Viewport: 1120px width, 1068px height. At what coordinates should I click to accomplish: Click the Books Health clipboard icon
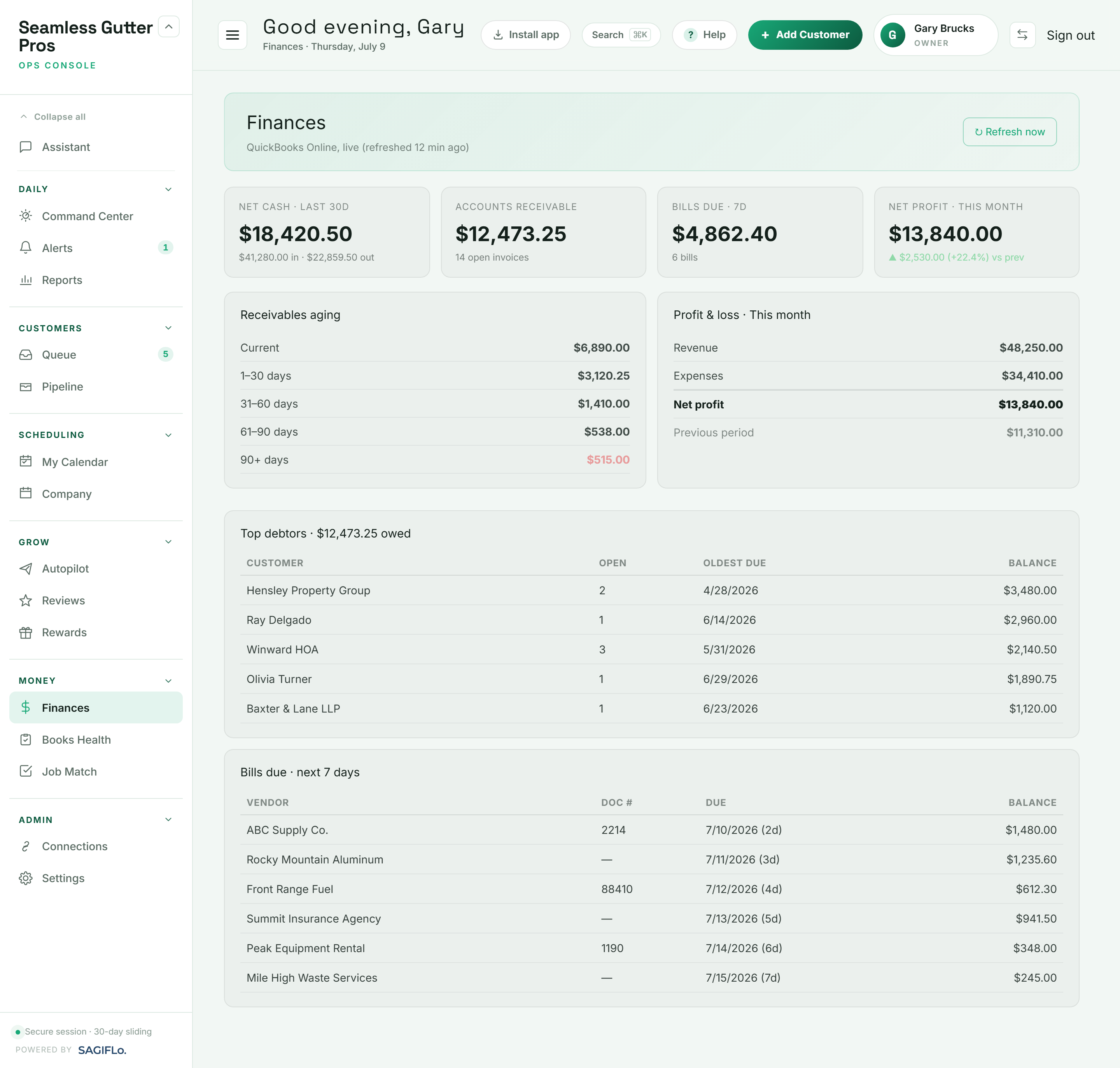[26, 739]
